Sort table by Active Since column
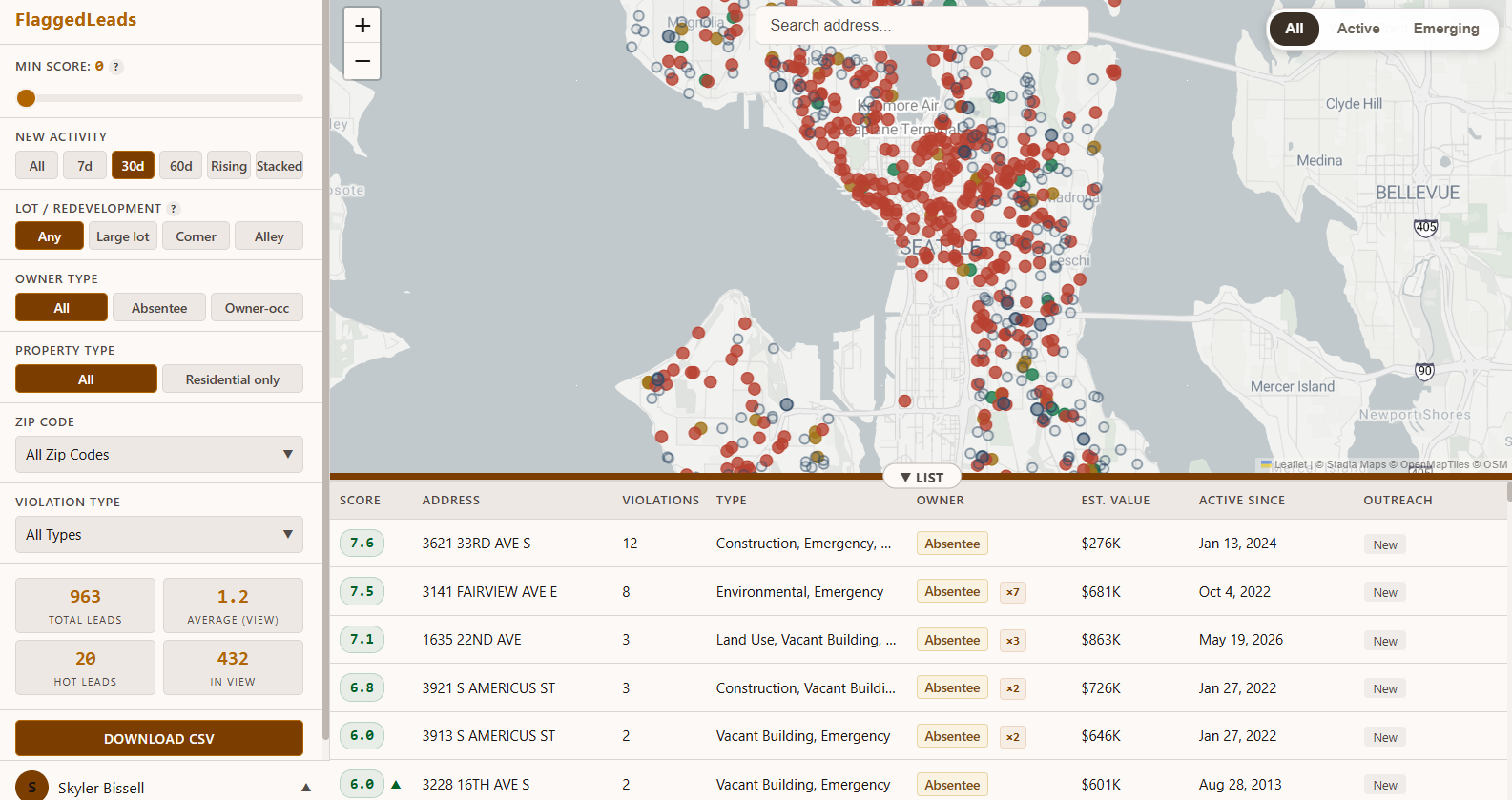This screenshot has height=800, width=1512. coord(1242,501)
